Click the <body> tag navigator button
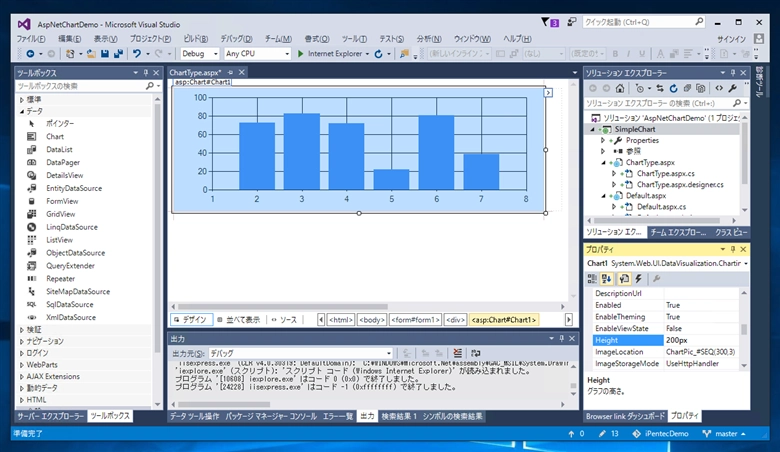 click(372, 320)
